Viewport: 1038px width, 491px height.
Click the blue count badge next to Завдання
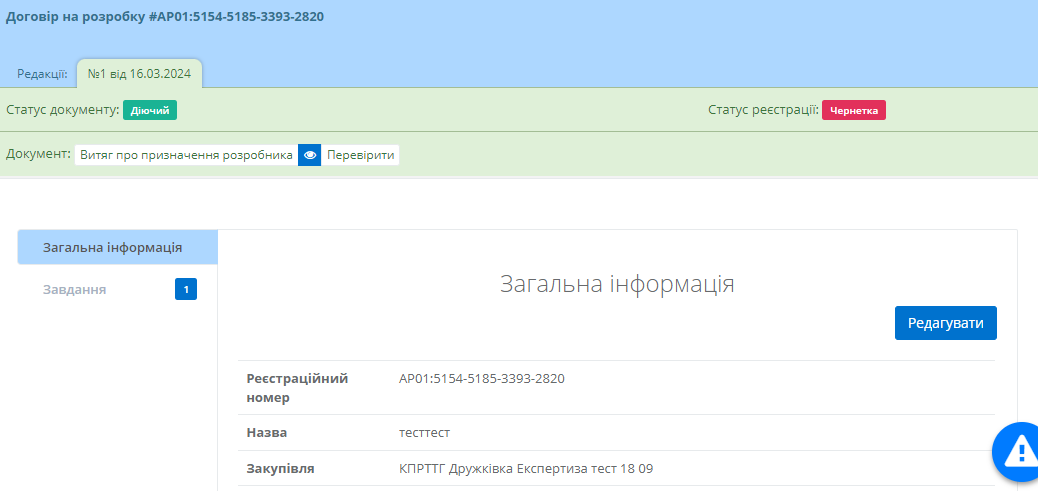[186, 290]
